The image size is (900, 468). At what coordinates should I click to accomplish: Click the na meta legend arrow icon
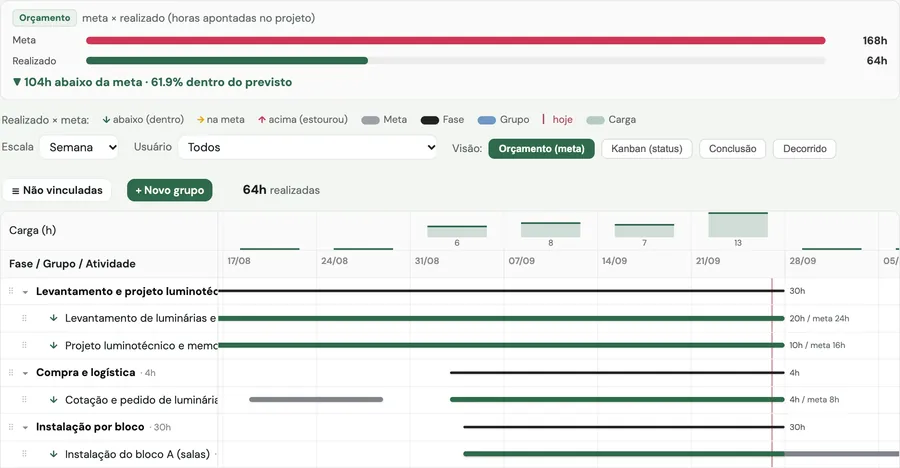[200, 120]
